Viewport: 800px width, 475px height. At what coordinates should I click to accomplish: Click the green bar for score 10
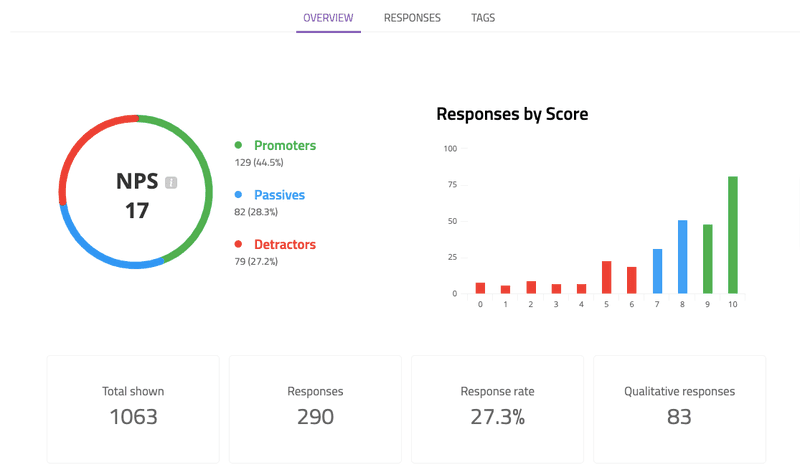coord(733,235)
